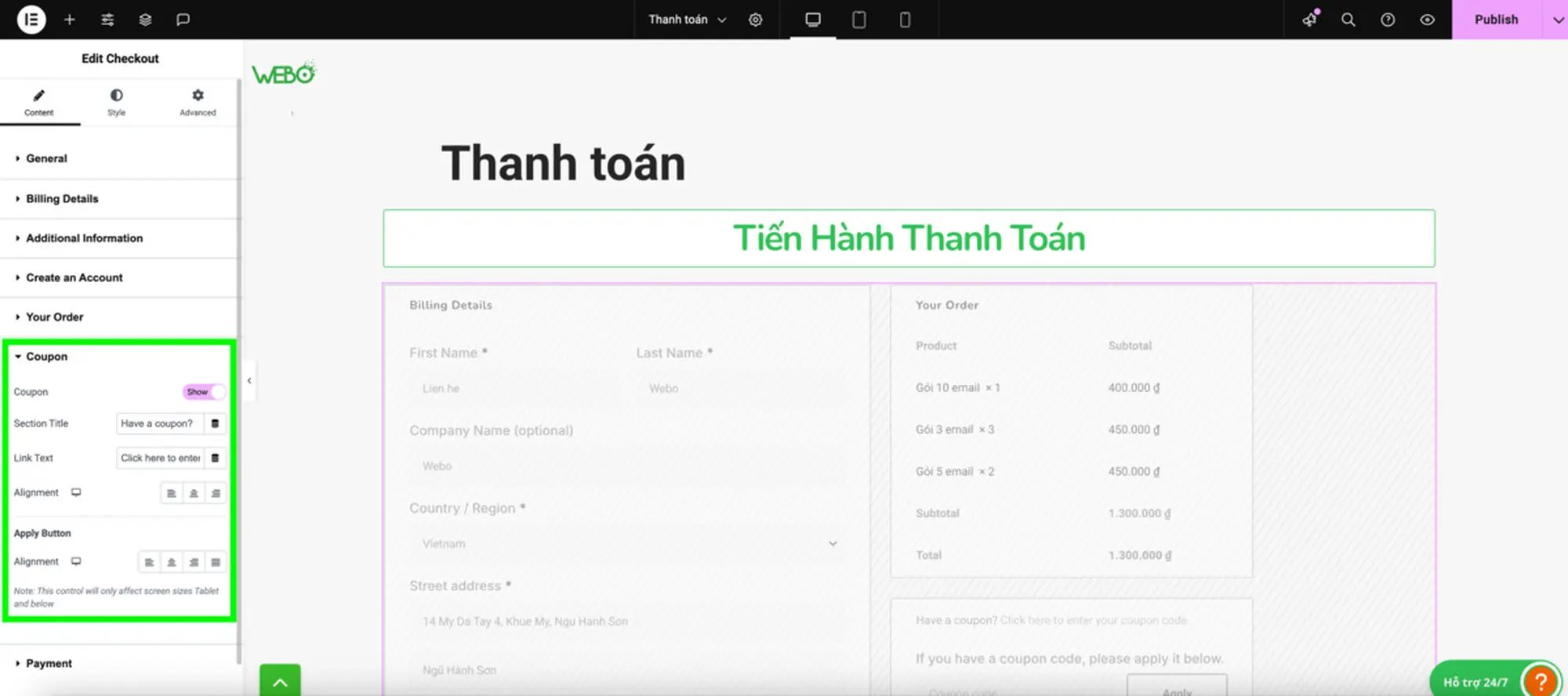Justify the Apply Button alignment
This screenshot has height=696, width=1568.
[216, 562]
